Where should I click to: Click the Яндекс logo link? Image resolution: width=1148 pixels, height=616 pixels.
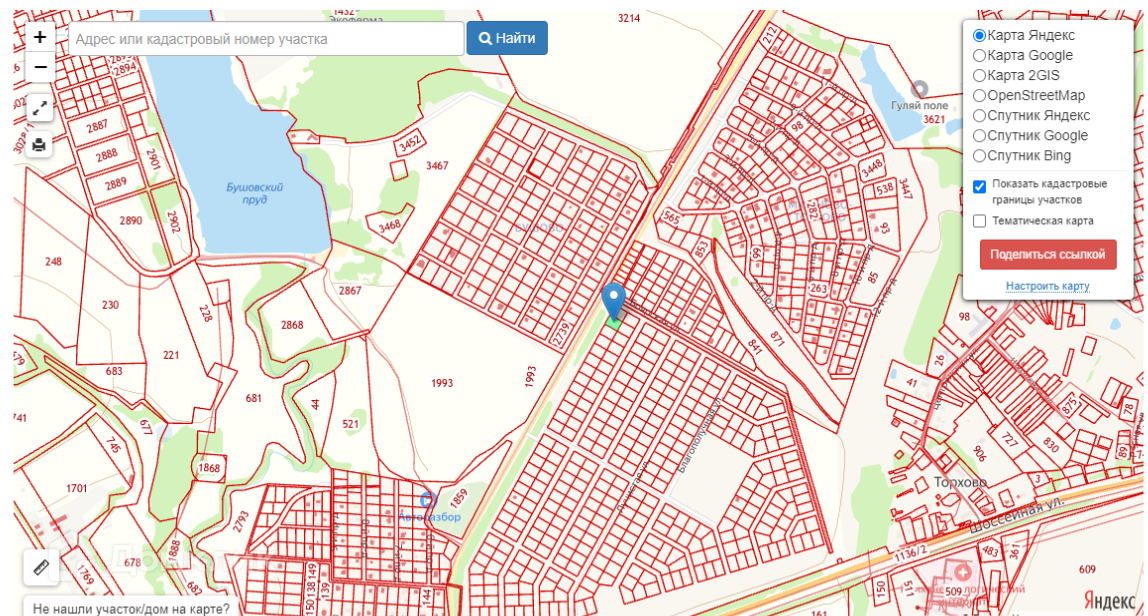coord(1108,601)
